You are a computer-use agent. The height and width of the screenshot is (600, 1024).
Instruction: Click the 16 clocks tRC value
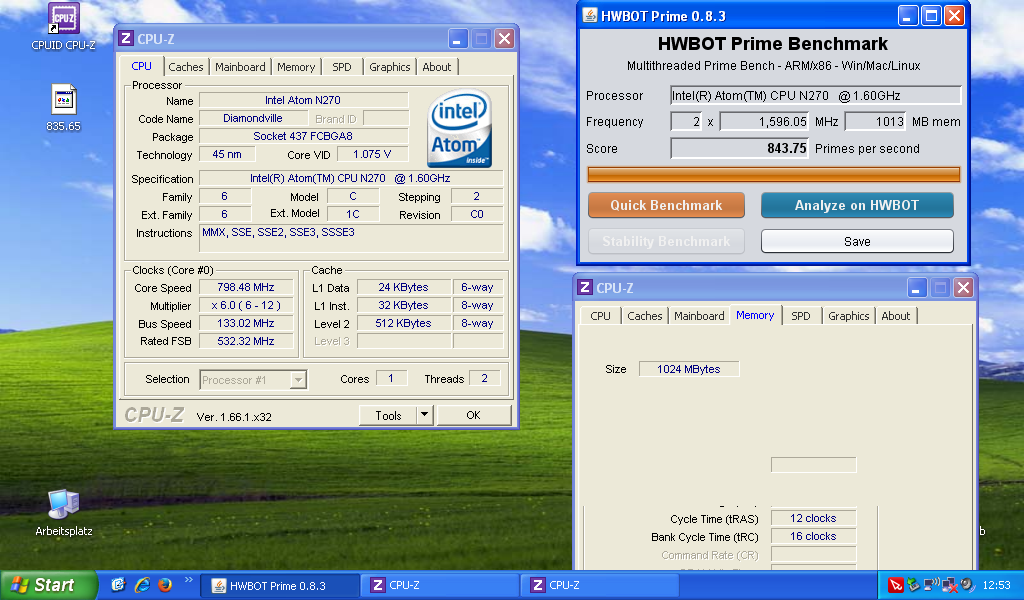pos(813,536)
